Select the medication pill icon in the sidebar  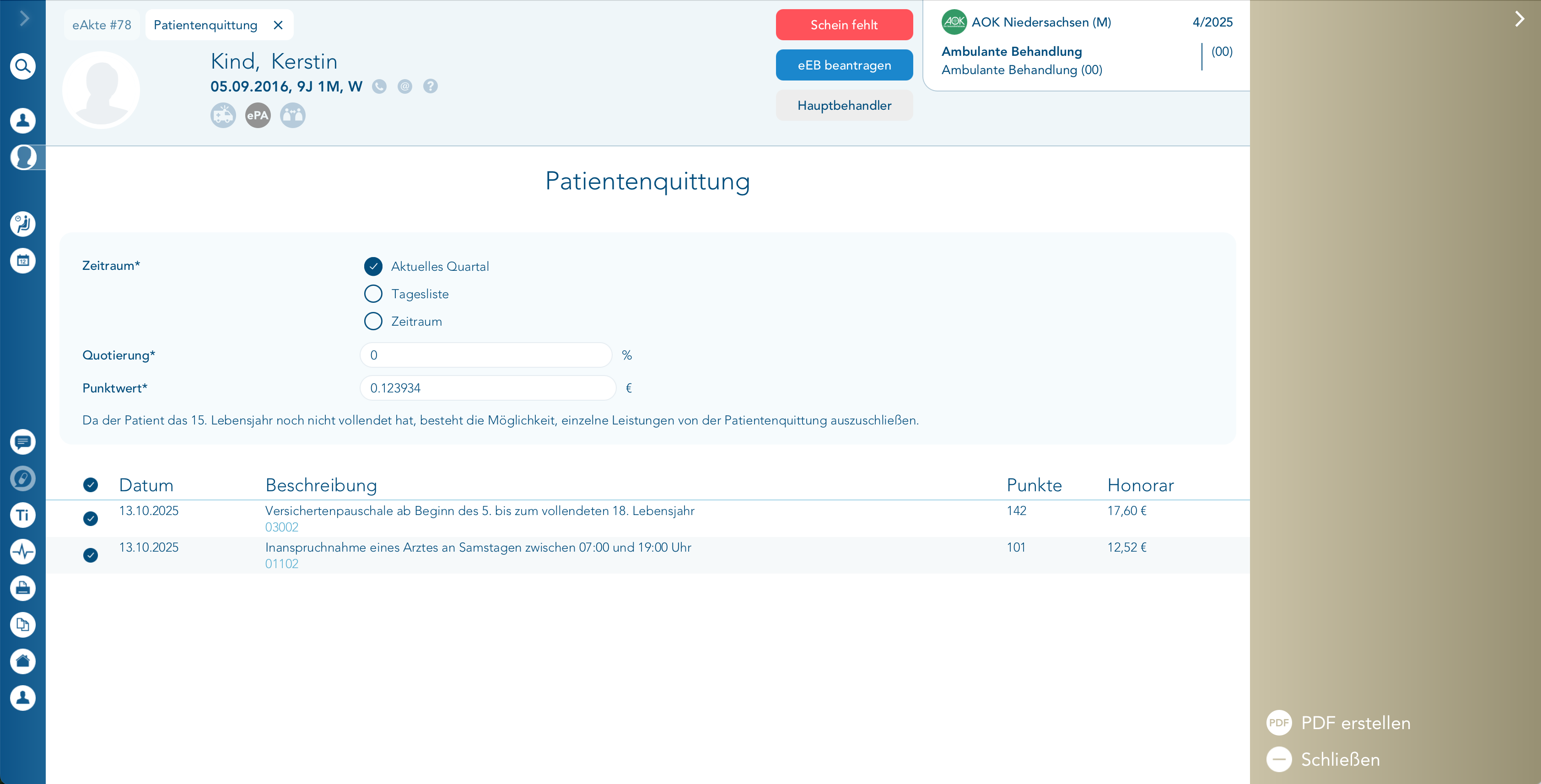pyautogui.click(x=23, y=478)
